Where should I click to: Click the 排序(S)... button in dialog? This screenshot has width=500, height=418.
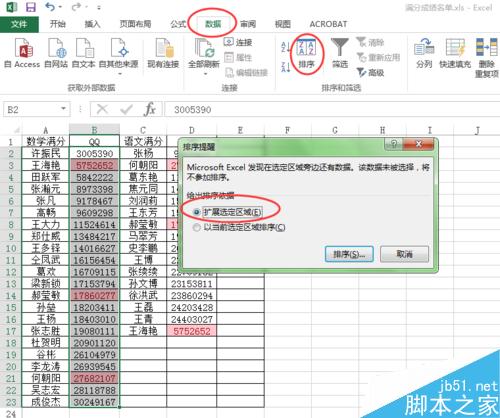pos(349,254)
